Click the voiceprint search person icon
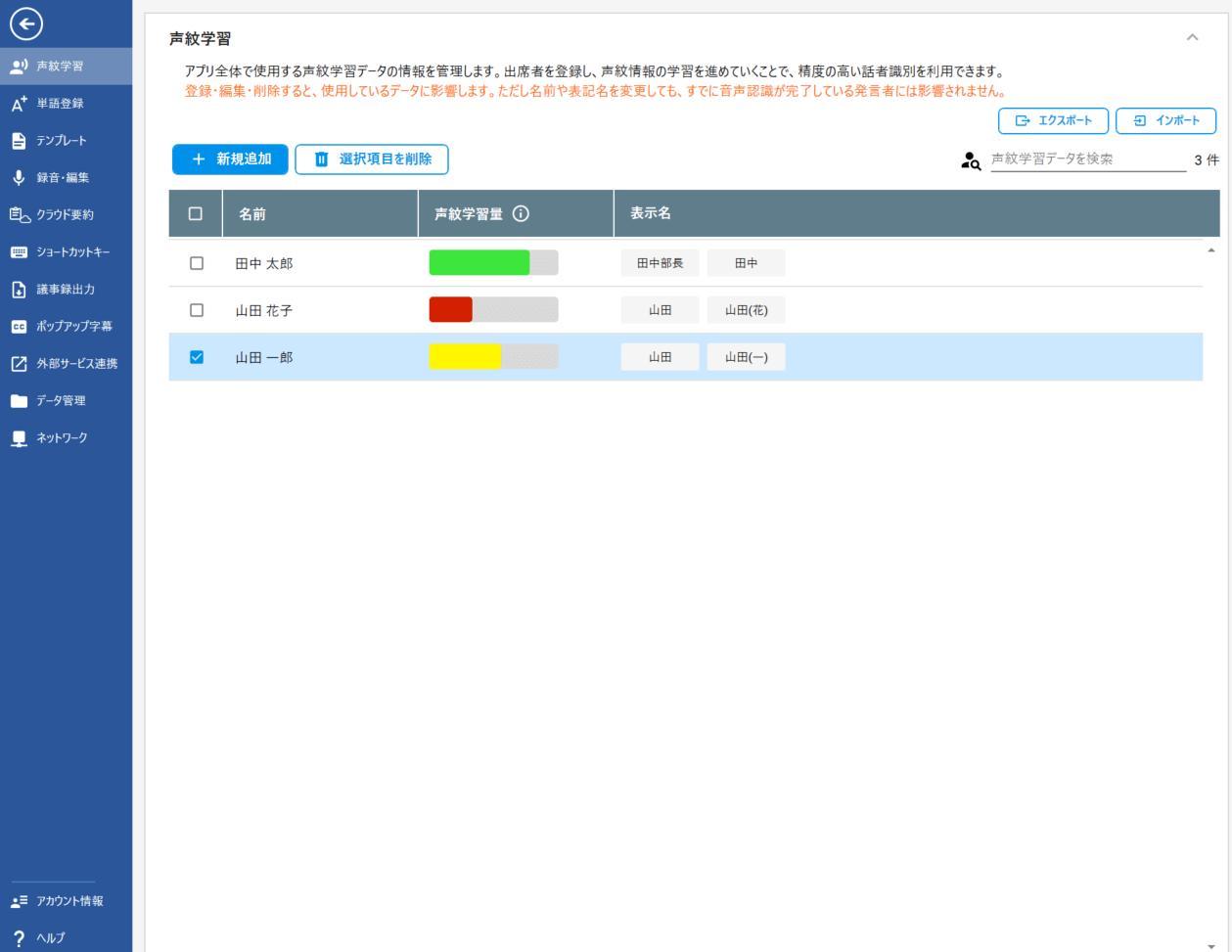This screenshot has width=1232, height=952. [970, 160]
